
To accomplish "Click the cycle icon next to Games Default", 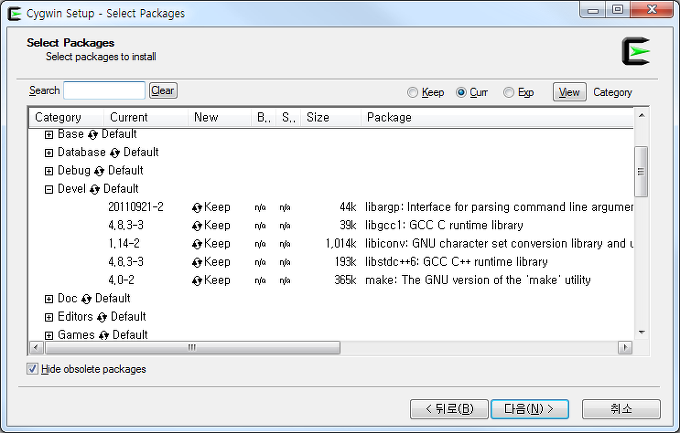I will (x=104, y=335).
